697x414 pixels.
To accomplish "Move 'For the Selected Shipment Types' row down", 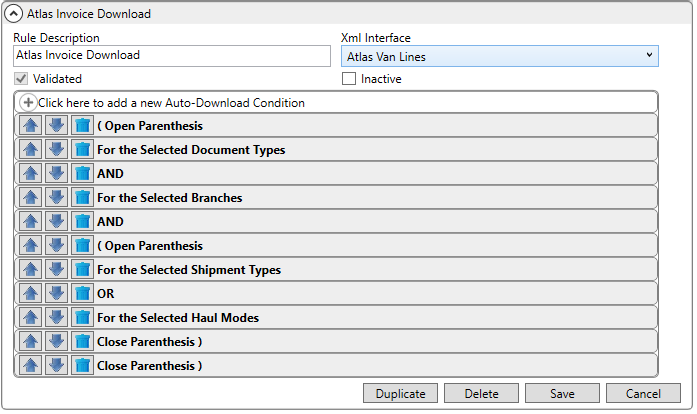I will pos(56,269).
